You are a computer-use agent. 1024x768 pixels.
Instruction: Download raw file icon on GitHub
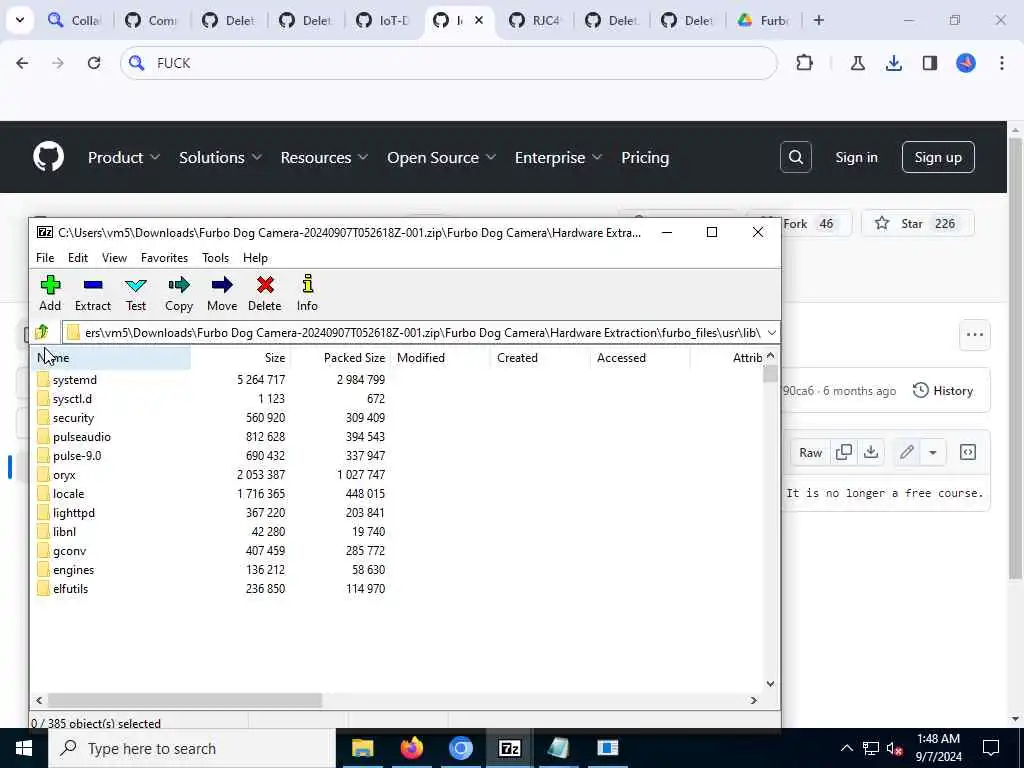871,452
